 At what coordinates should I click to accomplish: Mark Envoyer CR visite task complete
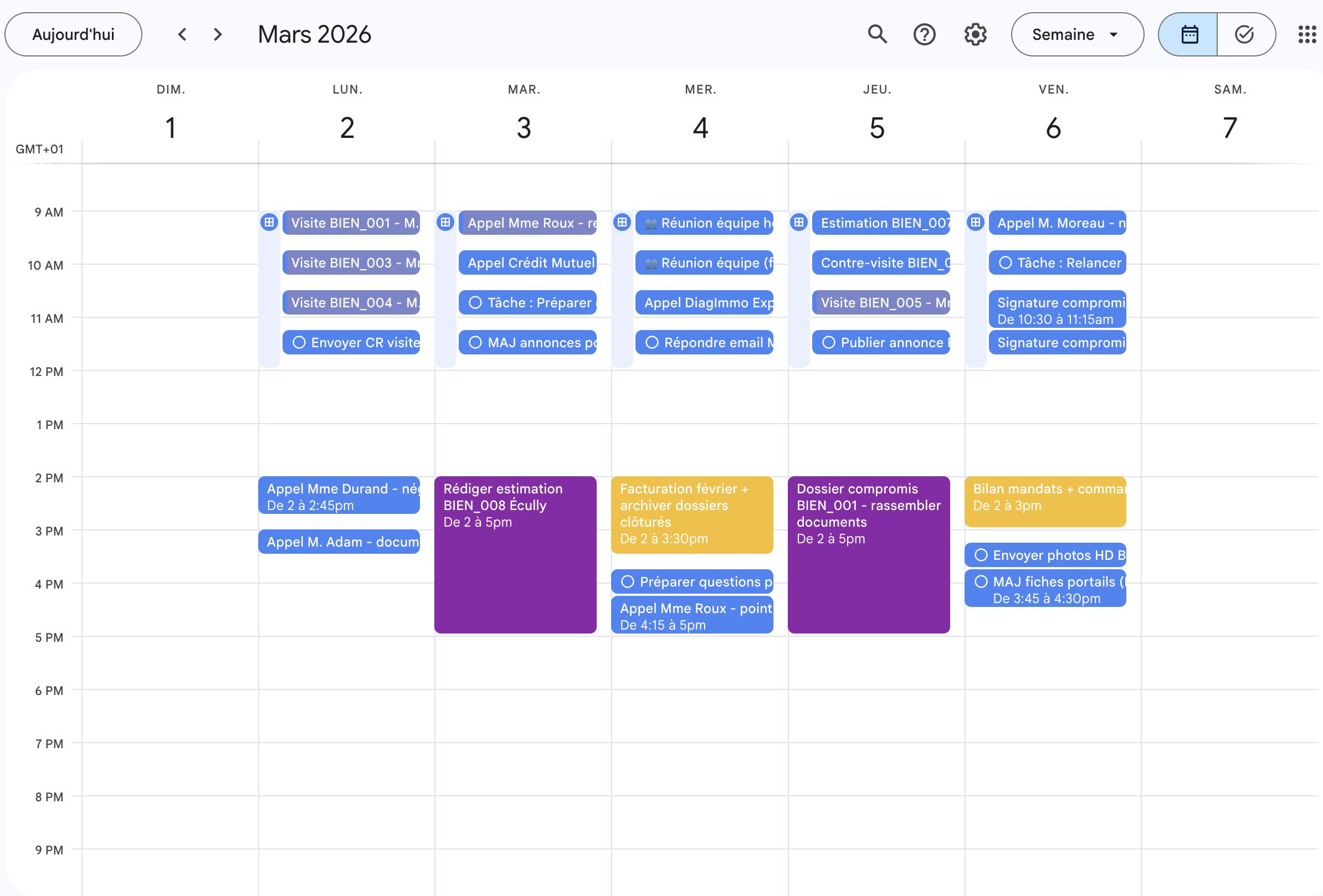pos(299,342)
